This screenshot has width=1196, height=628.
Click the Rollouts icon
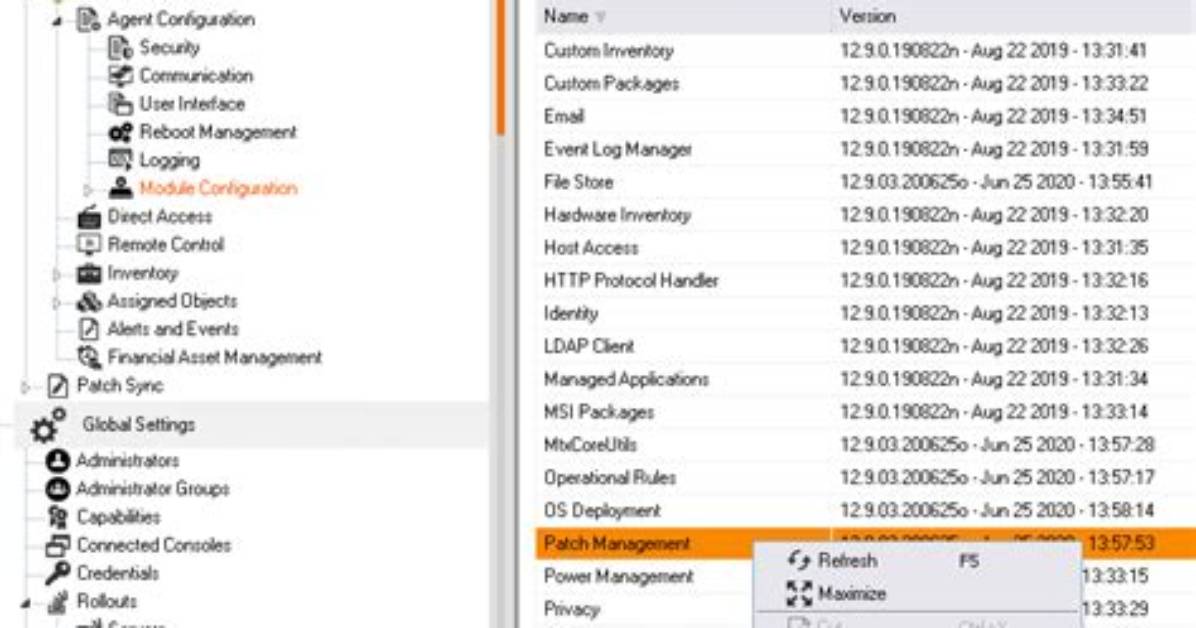(x=58, y=601)
